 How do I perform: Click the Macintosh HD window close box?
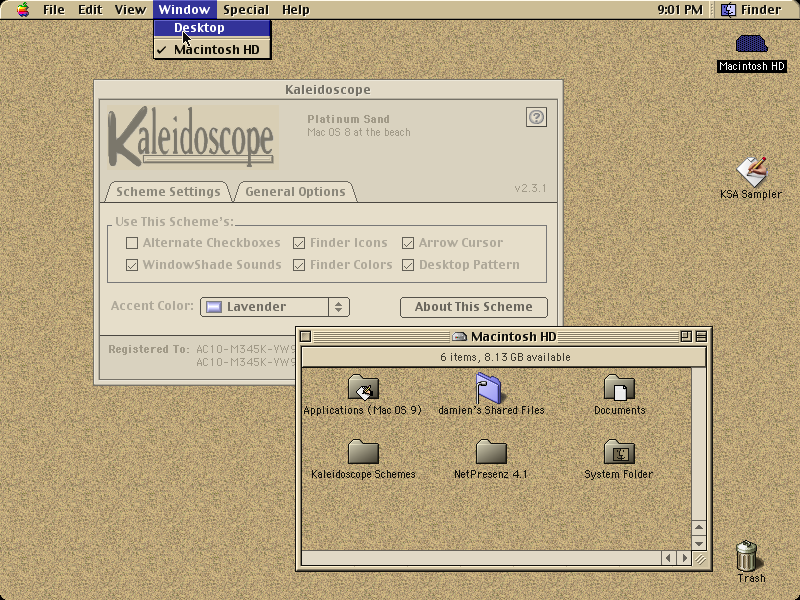(x=306, y=337)
